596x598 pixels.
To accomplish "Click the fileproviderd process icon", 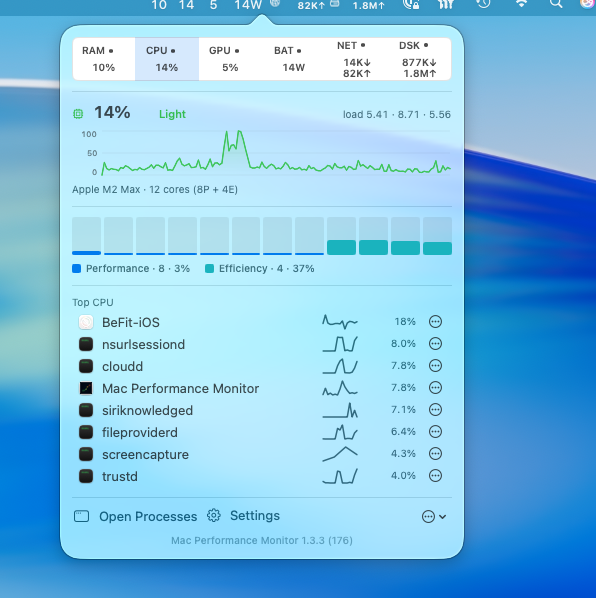I will [86, 432].
